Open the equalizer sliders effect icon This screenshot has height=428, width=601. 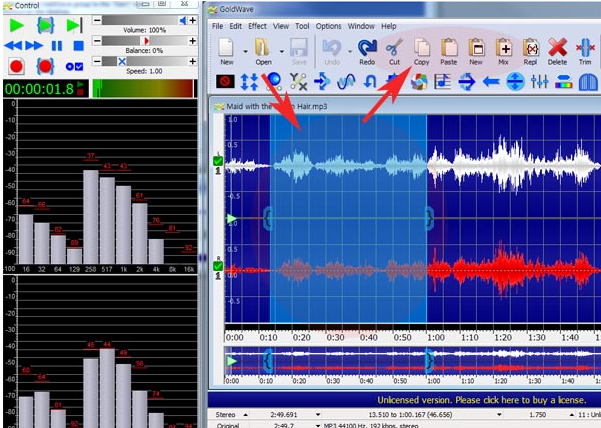[x=539, y=82]
